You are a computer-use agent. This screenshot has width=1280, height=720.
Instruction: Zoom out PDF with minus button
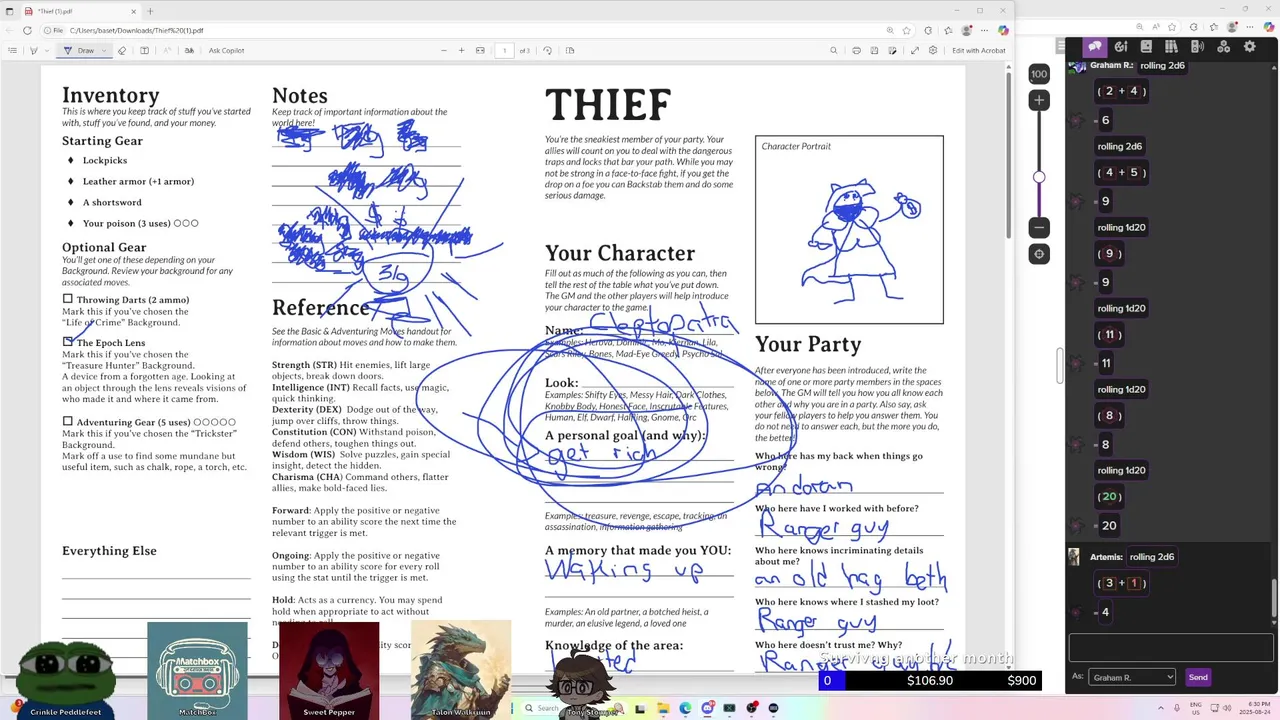coord(443,50)
